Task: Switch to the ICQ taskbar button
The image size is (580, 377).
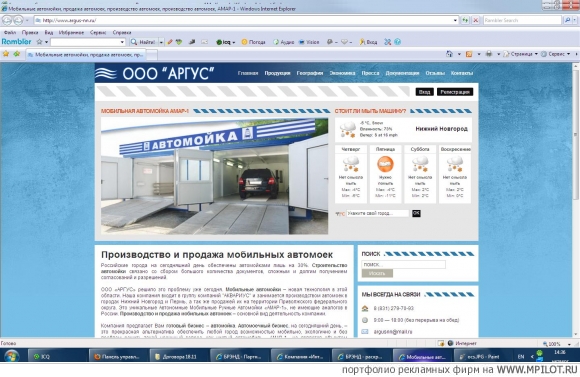Action: tap(57, 357)
